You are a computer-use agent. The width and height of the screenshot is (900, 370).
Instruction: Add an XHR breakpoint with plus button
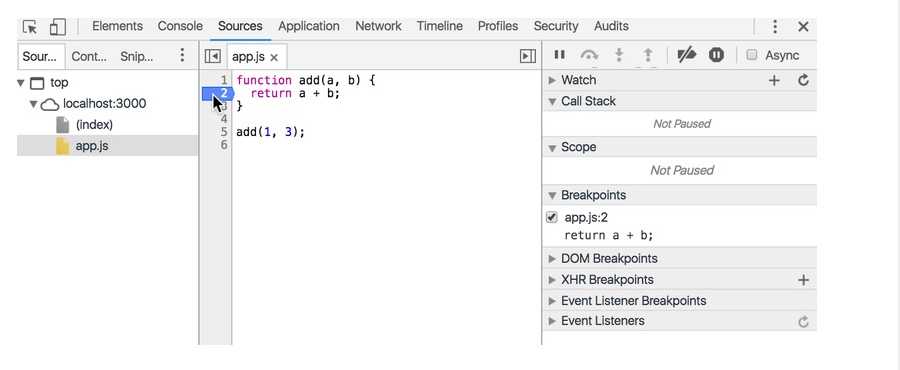click(x=803, y=280)
